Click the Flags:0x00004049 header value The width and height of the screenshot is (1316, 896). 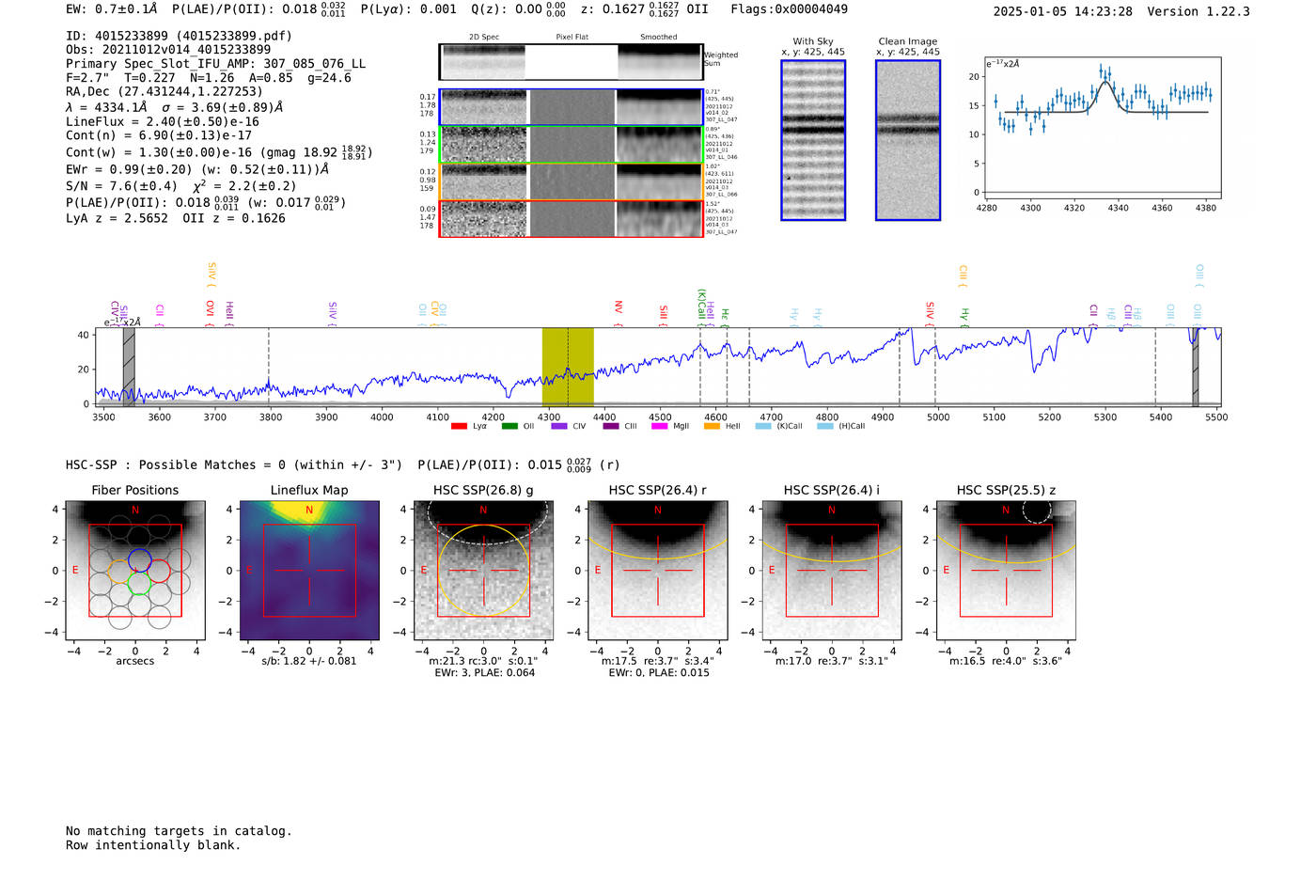[x=789, y=9]
